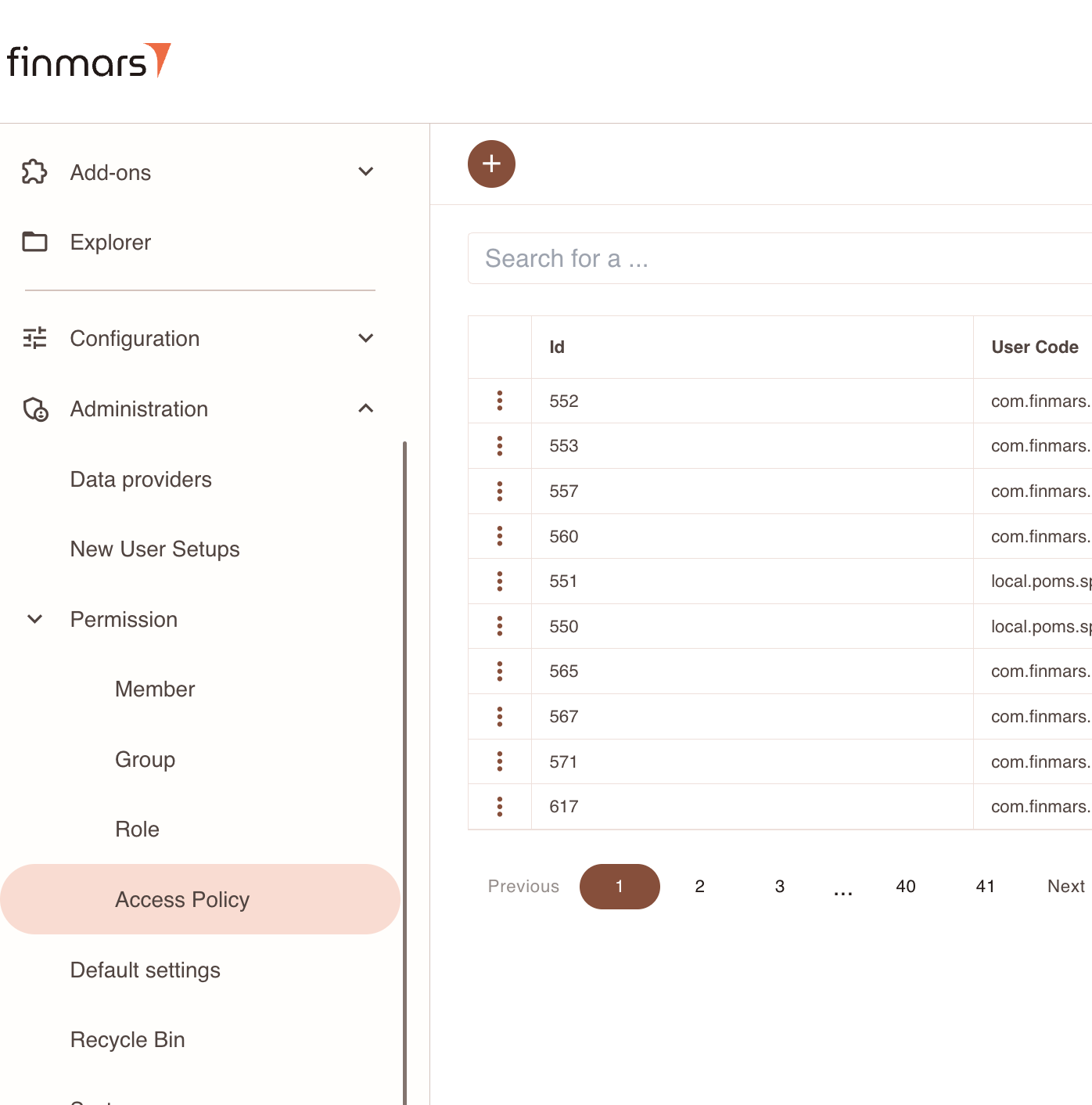
Task: Collapse the Permission submenu chevron
Action: click(35, 619)
